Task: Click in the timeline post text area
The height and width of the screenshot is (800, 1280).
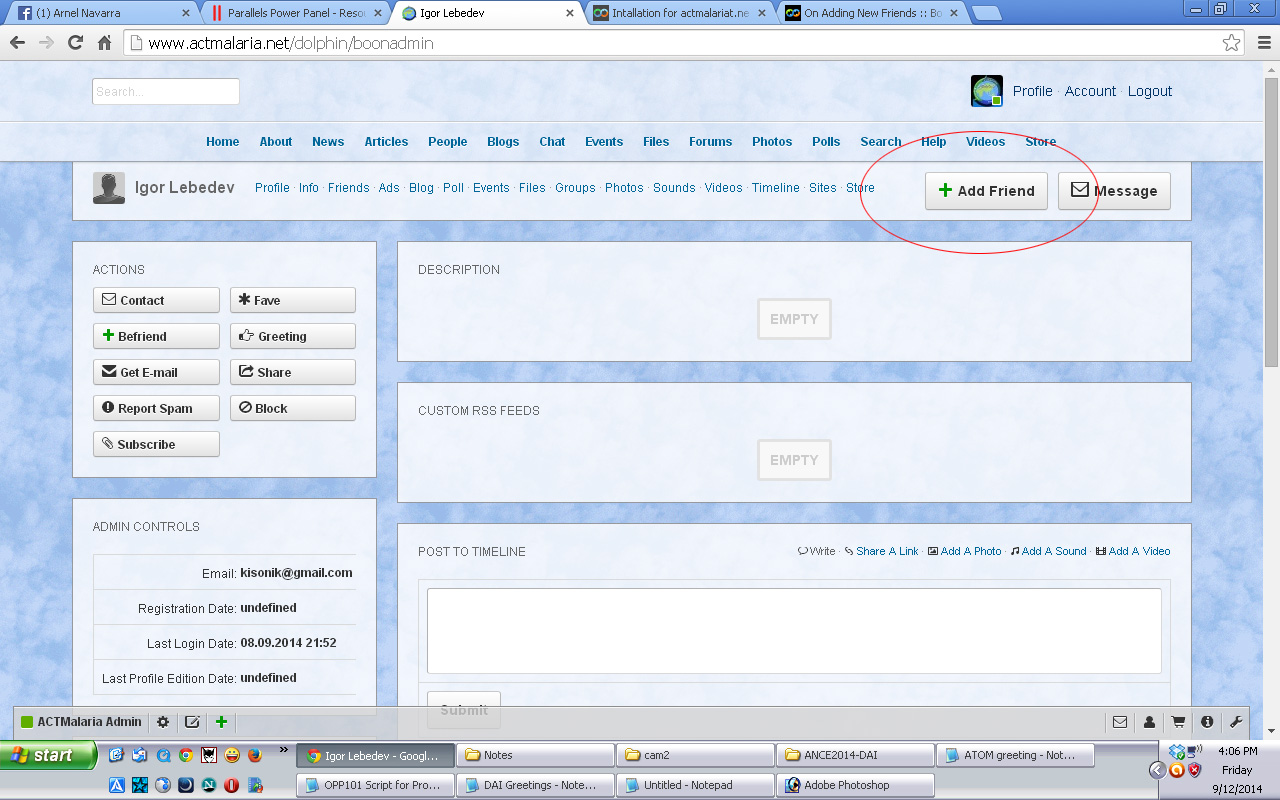Action: [794, 631]
